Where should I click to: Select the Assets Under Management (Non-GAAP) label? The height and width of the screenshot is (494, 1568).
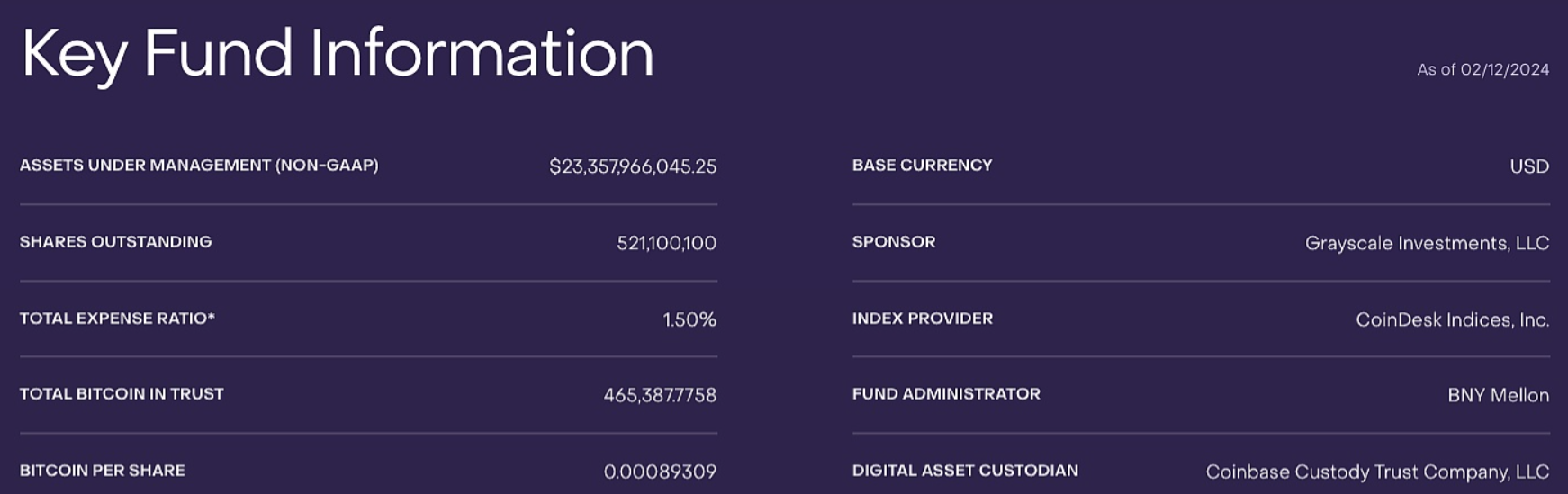click(x=199, y=166)
